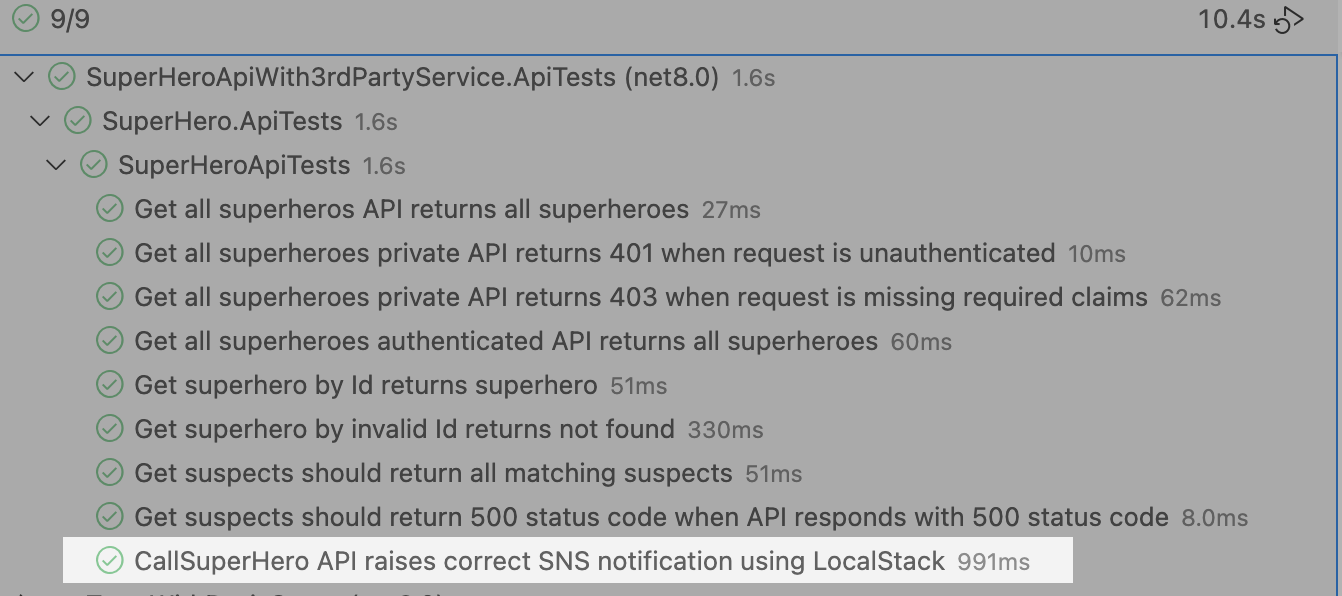Click the 9/9 test count text

(x=70, y=19)
